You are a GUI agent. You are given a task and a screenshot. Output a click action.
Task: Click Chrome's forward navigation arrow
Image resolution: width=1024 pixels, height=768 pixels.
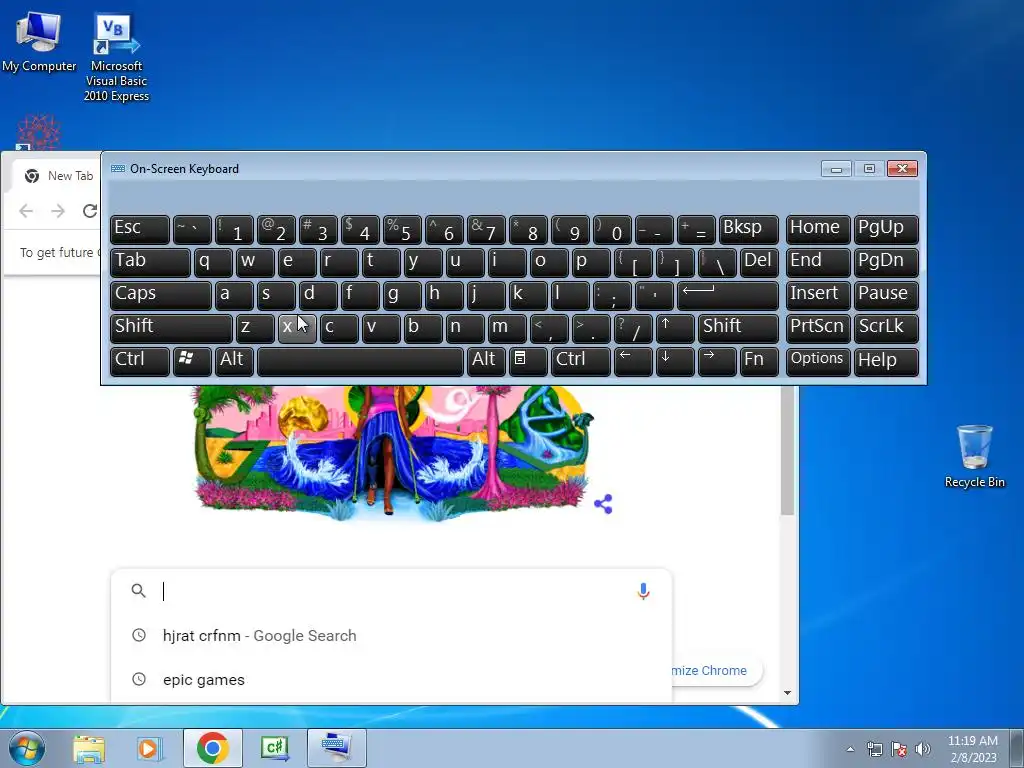click(x=58, y=211)
